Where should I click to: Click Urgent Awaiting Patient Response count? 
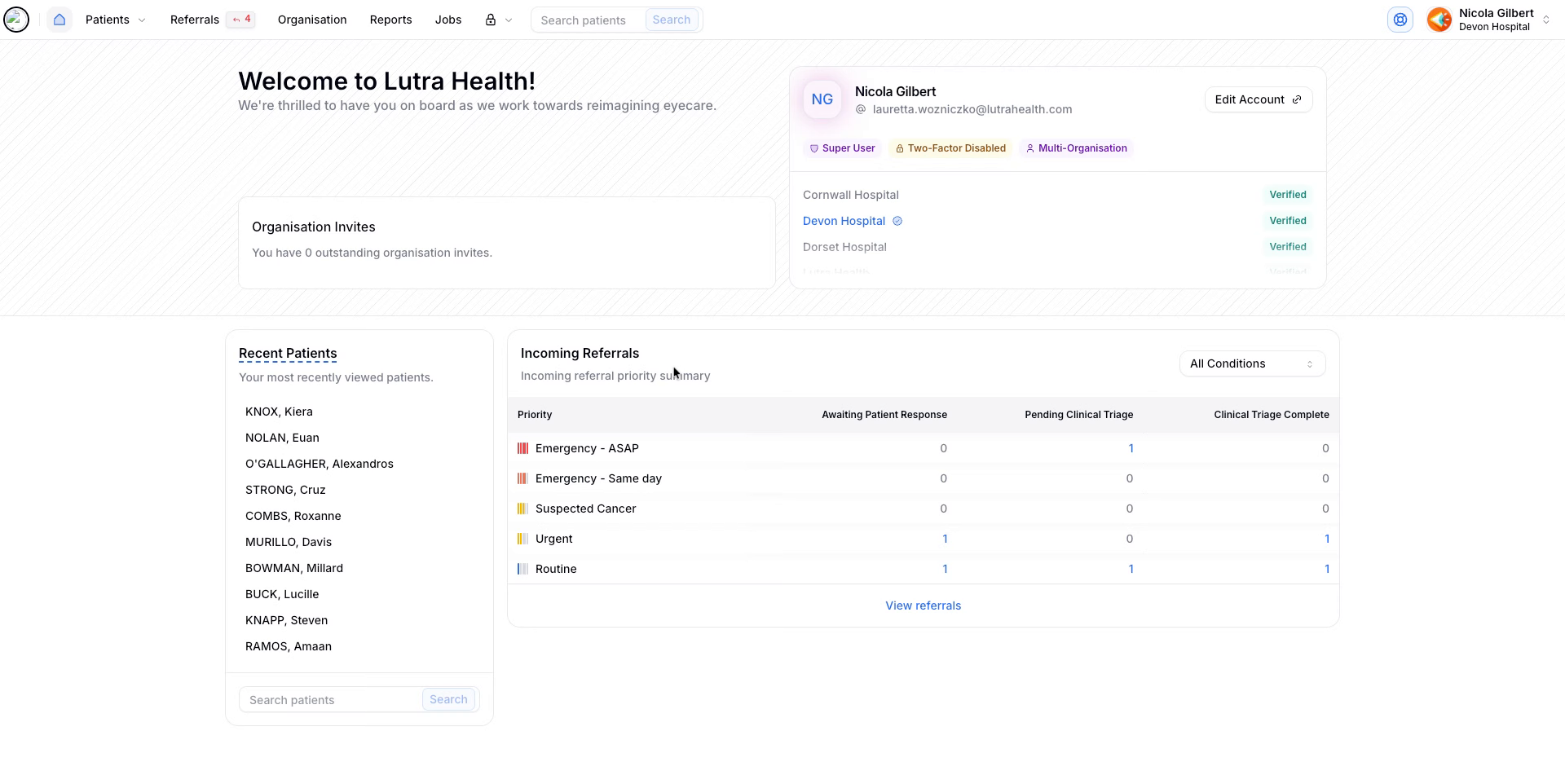point(945,539)
